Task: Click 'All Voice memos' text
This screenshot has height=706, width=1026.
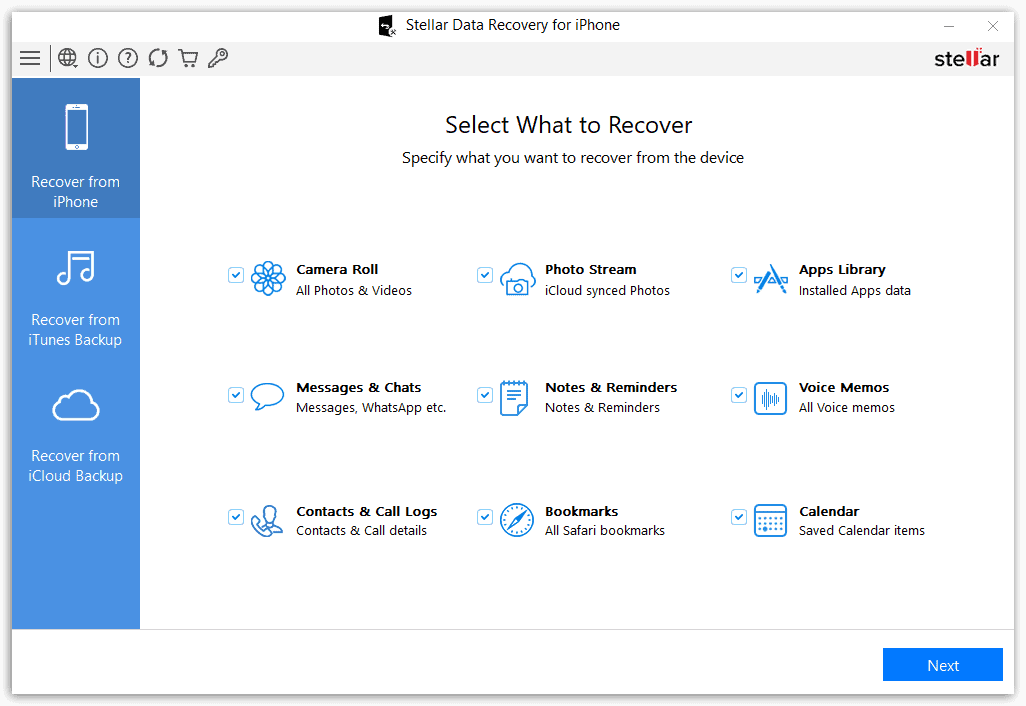Action: 847,408
